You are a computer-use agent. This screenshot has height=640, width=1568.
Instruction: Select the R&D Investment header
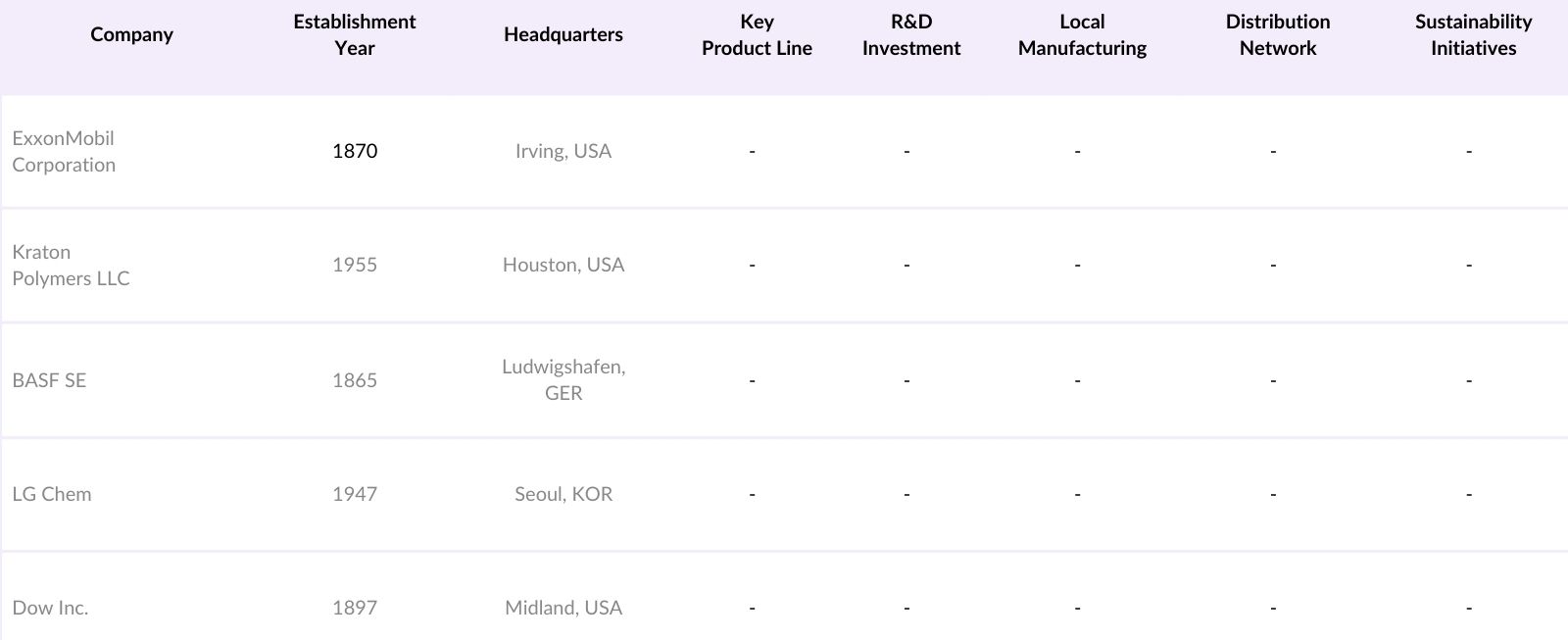(x=910, y=34)
